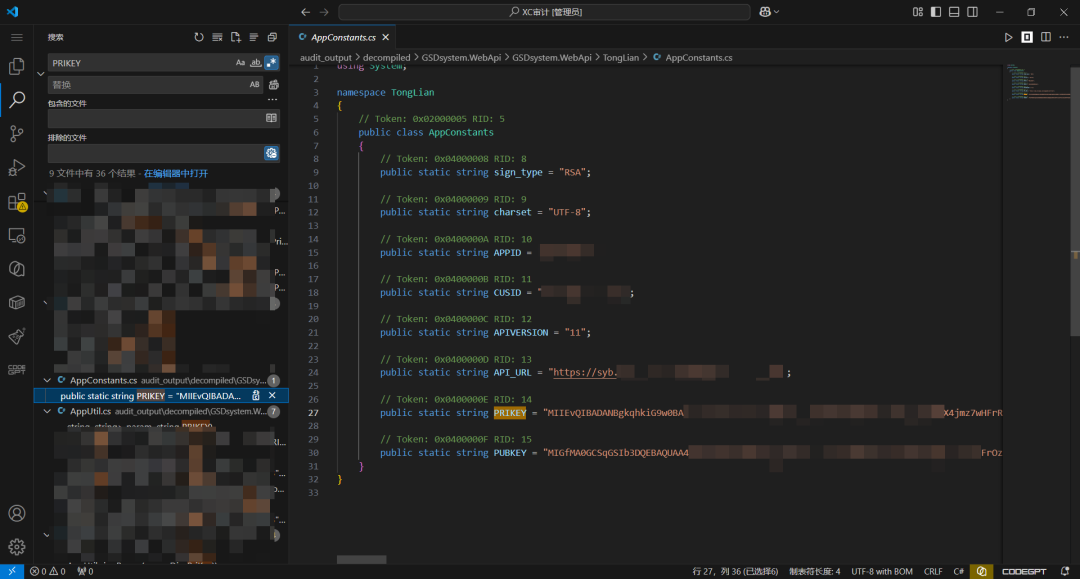
Task: Collapse the AppUtil.cs search result group
Action: pyautogui.click(x=47, y=411)
